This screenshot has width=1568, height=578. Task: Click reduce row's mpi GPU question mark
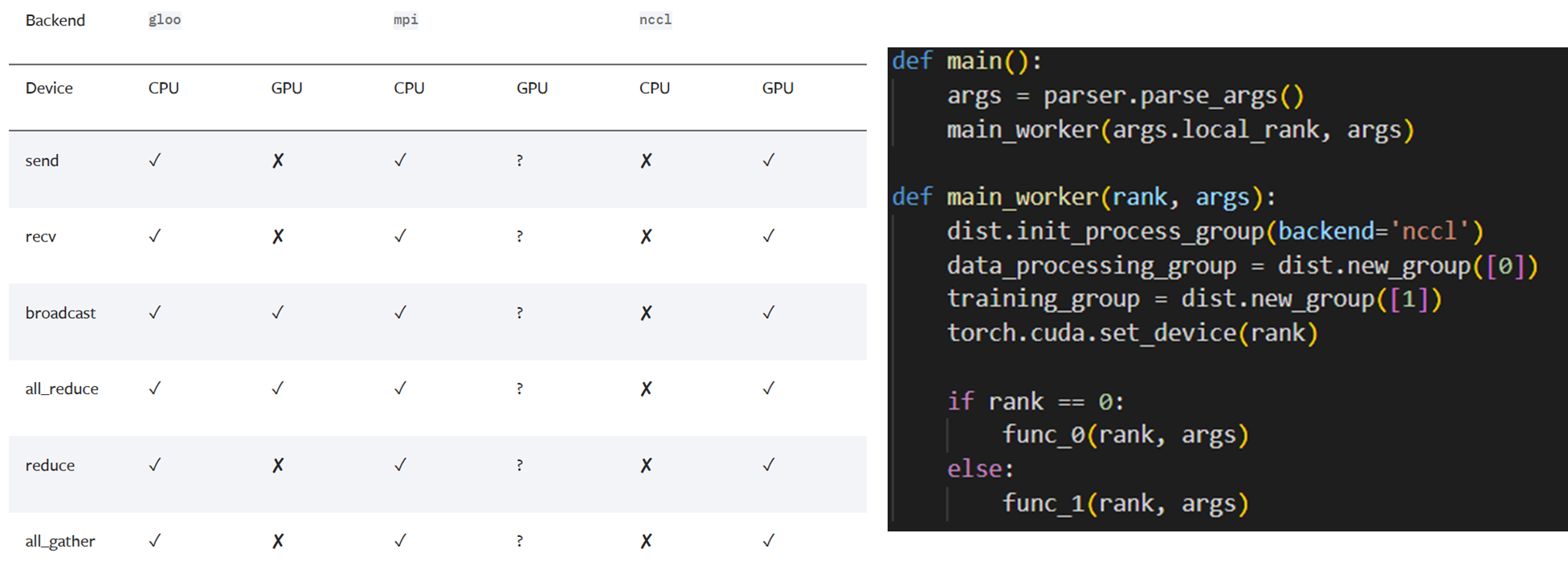pos(520,466)
